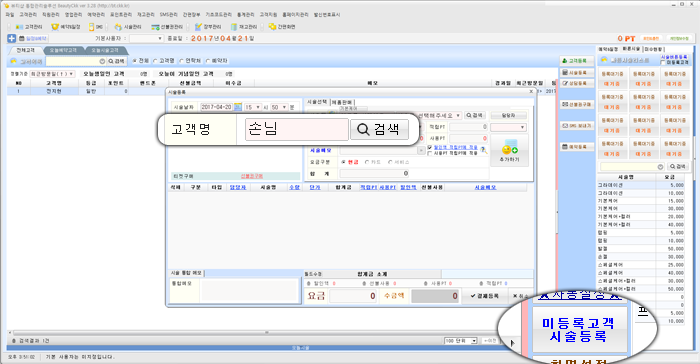
Task: Open 고객관리 toolbar icon
Action: (29, 27)
